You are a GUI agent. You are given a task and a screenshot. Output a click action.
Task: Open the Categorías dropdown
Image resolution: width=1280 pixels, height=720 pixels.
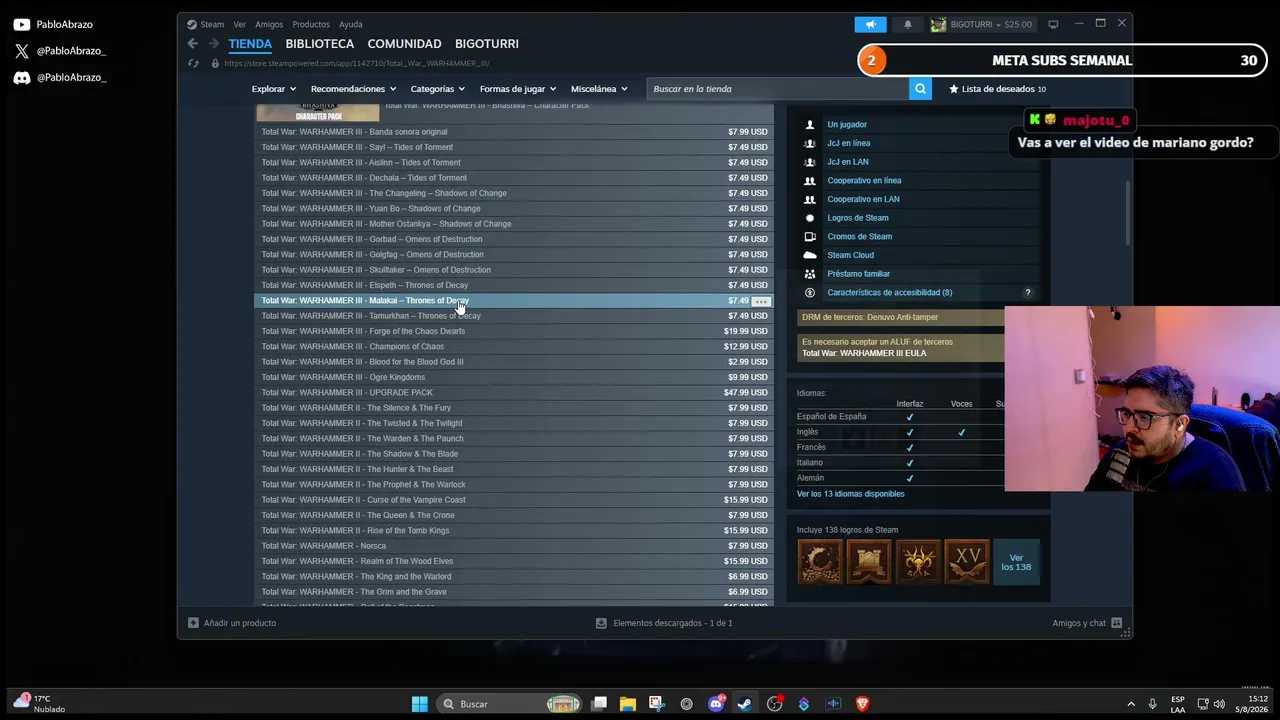point(438,89)
